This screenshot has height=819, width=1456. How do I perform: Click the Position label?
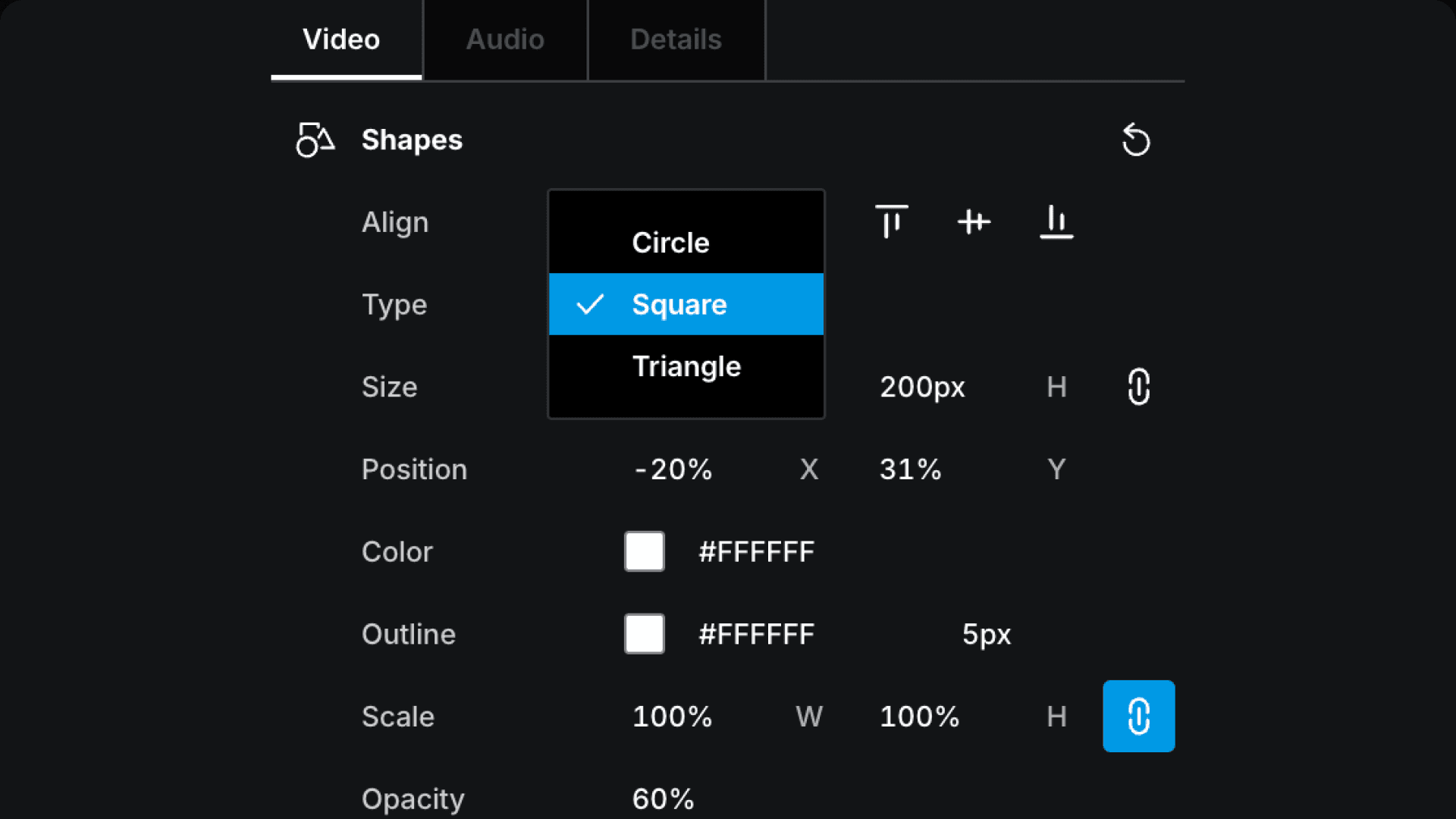(414, 469)
